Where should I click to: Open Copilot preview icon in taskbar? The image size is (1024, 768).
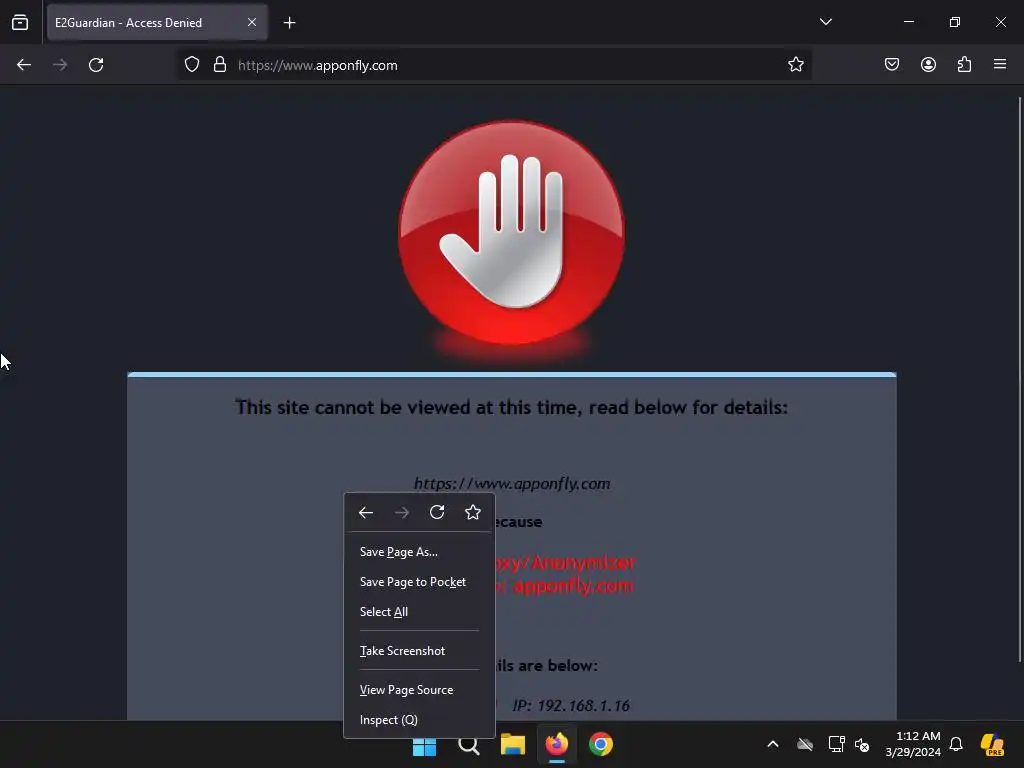992,744
